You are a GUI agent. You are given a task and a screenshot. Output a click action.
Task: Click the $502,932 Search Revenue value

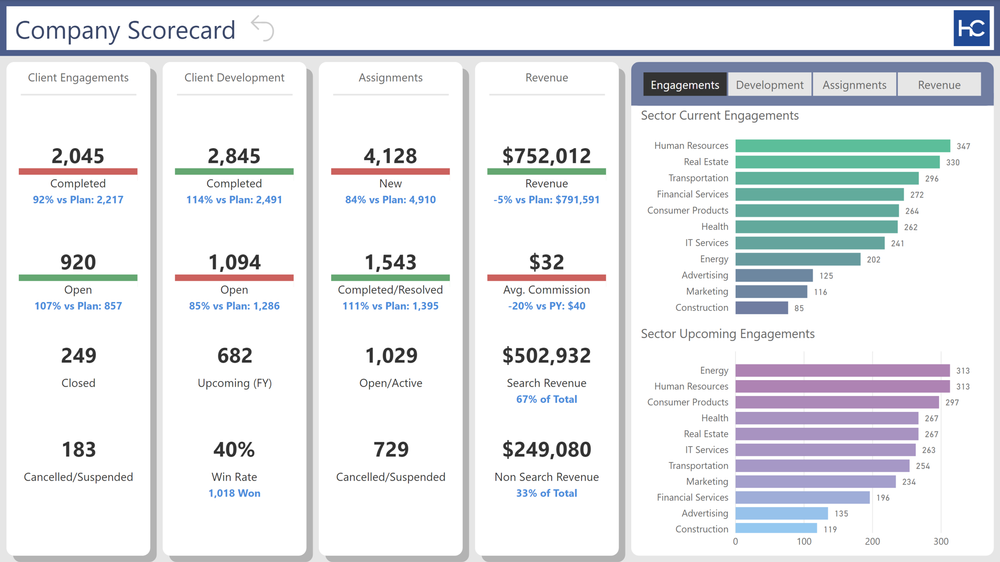click(x=547, y=355)
